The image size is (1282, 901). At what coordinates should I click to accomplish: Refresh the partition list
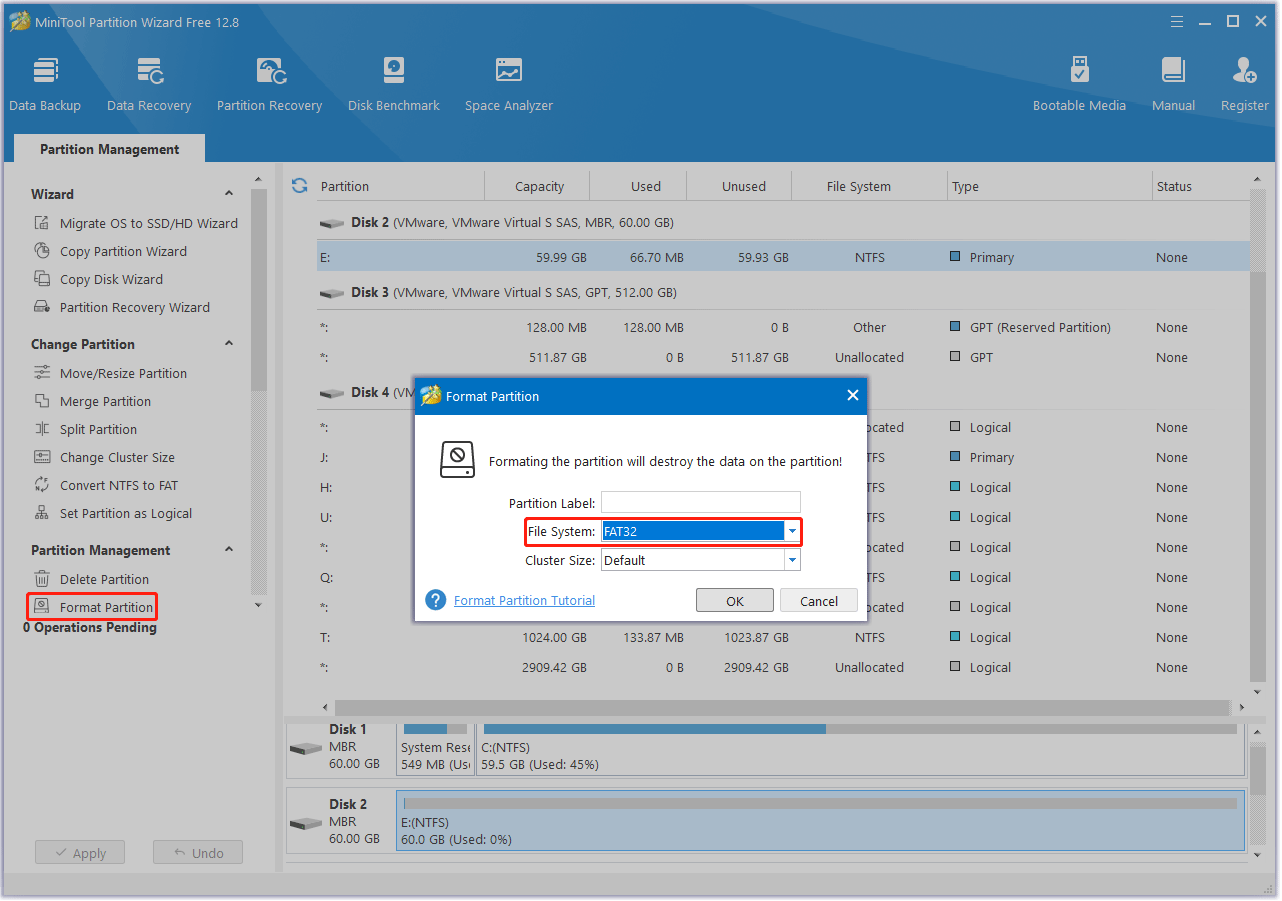pos(299,186)
